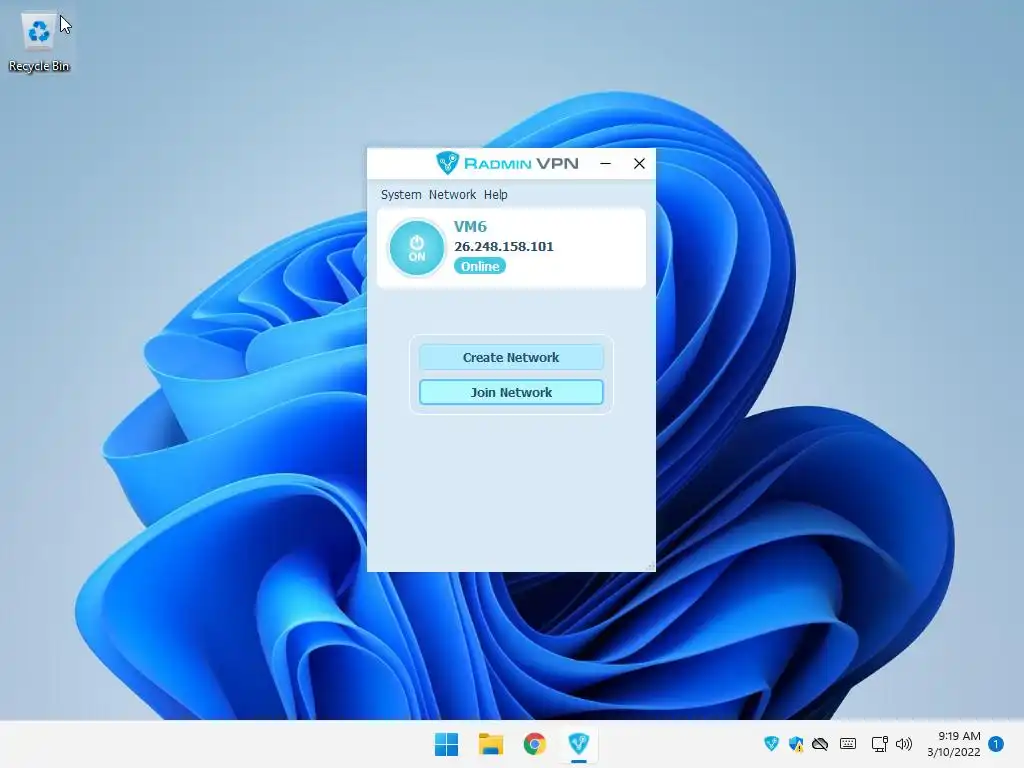1024x768 pixels.
Task: Click the window resize grip corner
Action: (650, 567)
